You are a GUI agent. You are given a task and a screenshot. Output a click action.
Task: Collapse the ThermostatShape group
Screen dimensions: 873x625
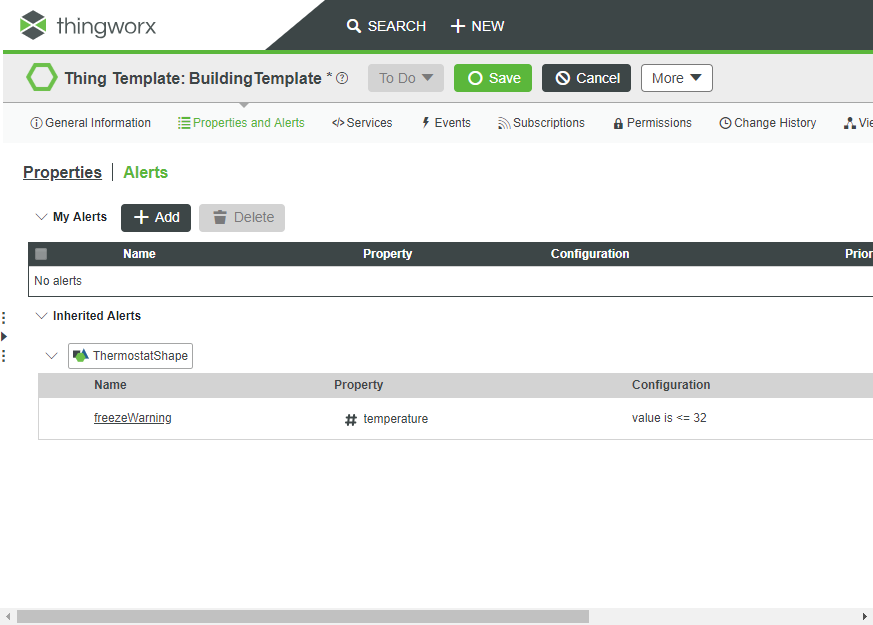tap(51, 356)
